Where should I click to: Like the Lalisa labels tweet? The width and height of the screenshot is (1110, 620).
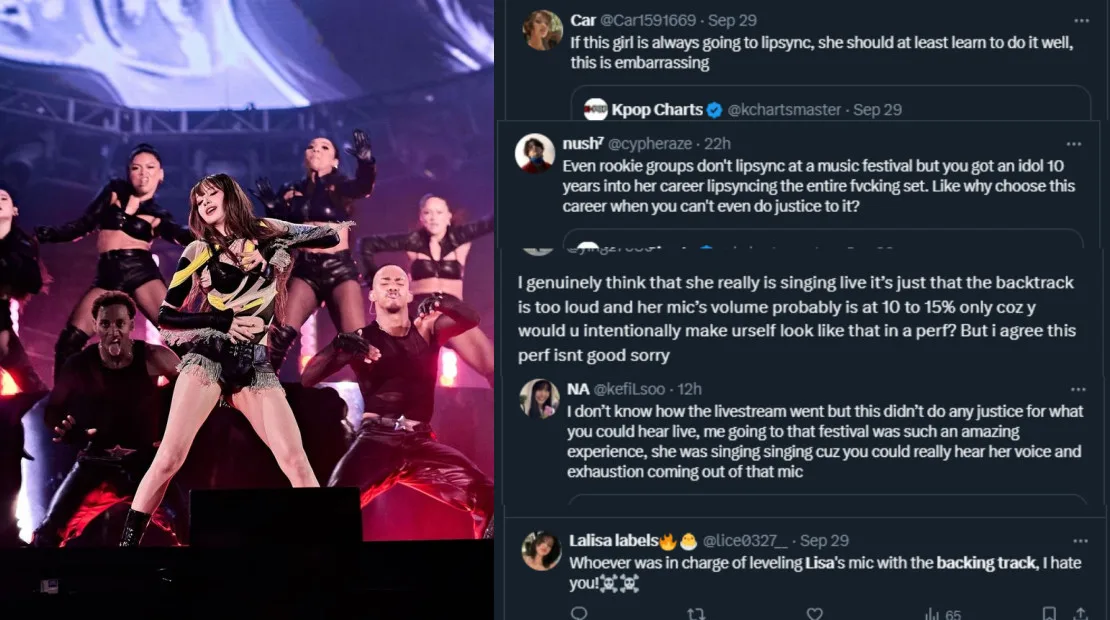(x=815, y=613)
